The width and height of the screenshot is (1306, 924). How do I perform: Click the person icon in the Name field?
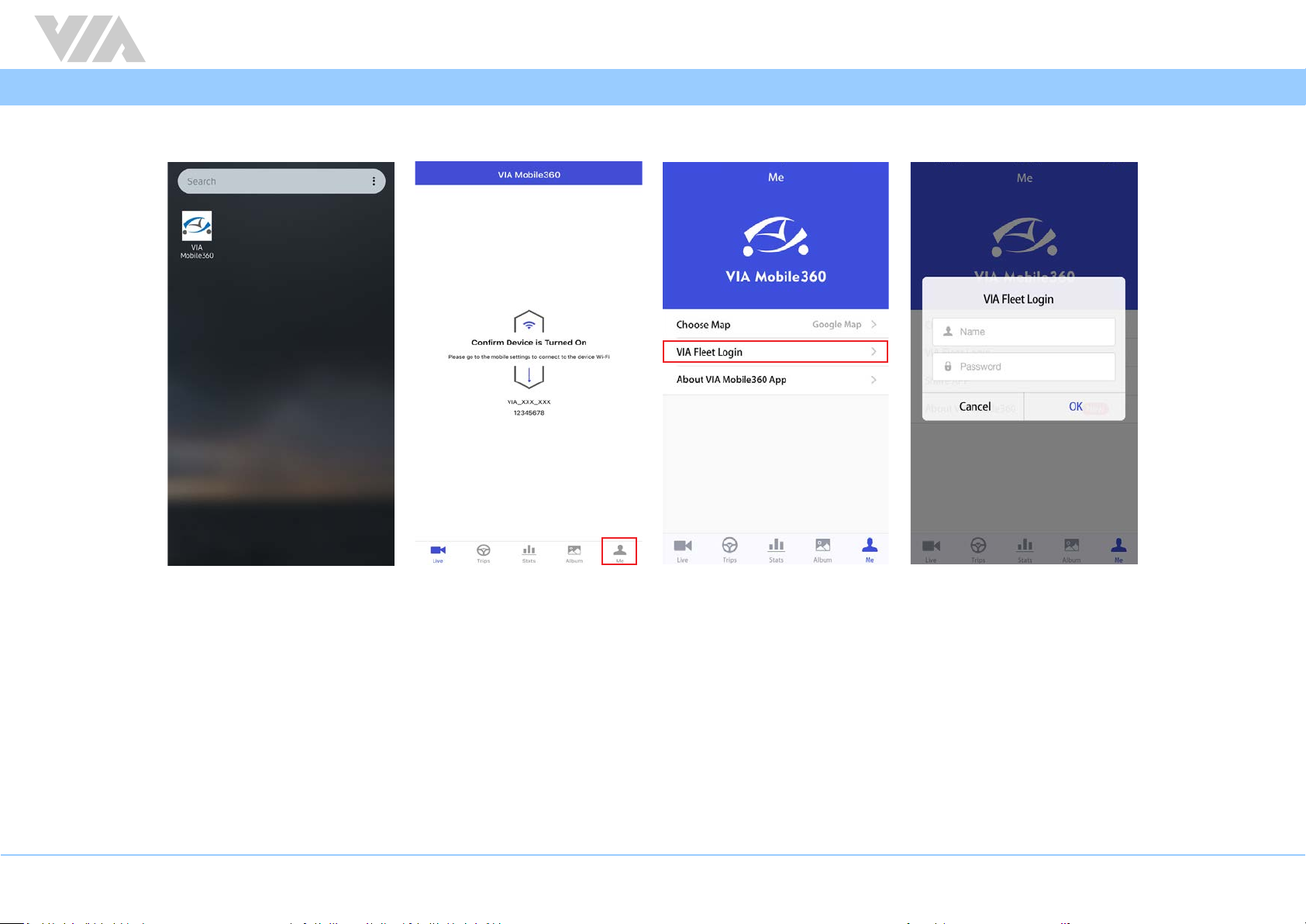pyautogui.click(x=947, y=331)
